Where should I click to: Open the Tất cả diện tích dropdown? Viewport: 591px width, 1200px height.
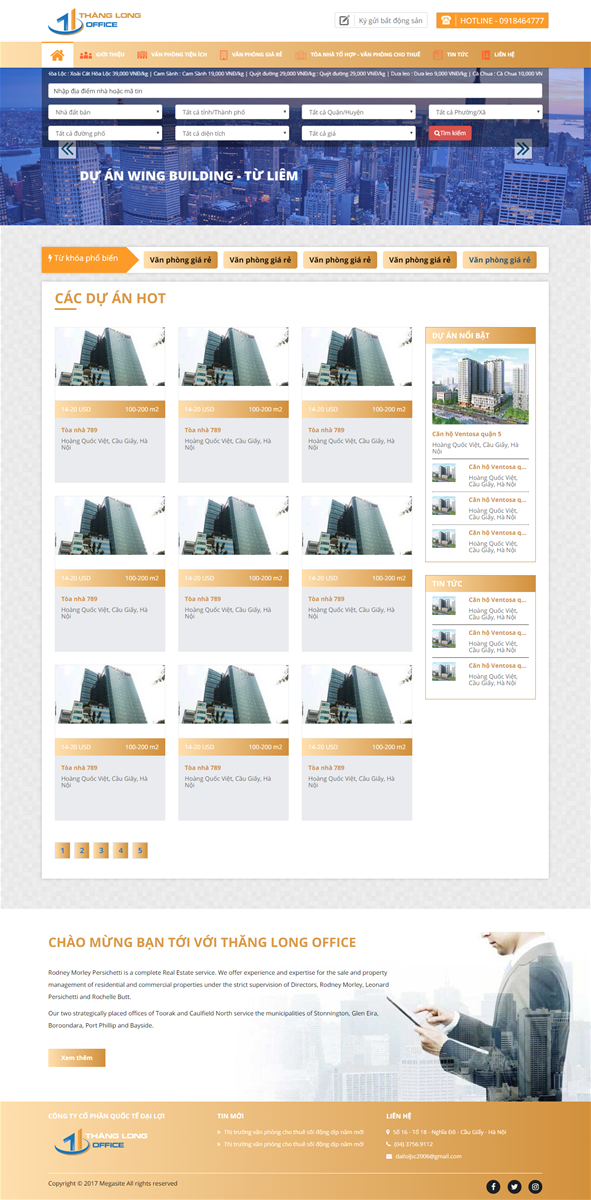coord(232,133)
